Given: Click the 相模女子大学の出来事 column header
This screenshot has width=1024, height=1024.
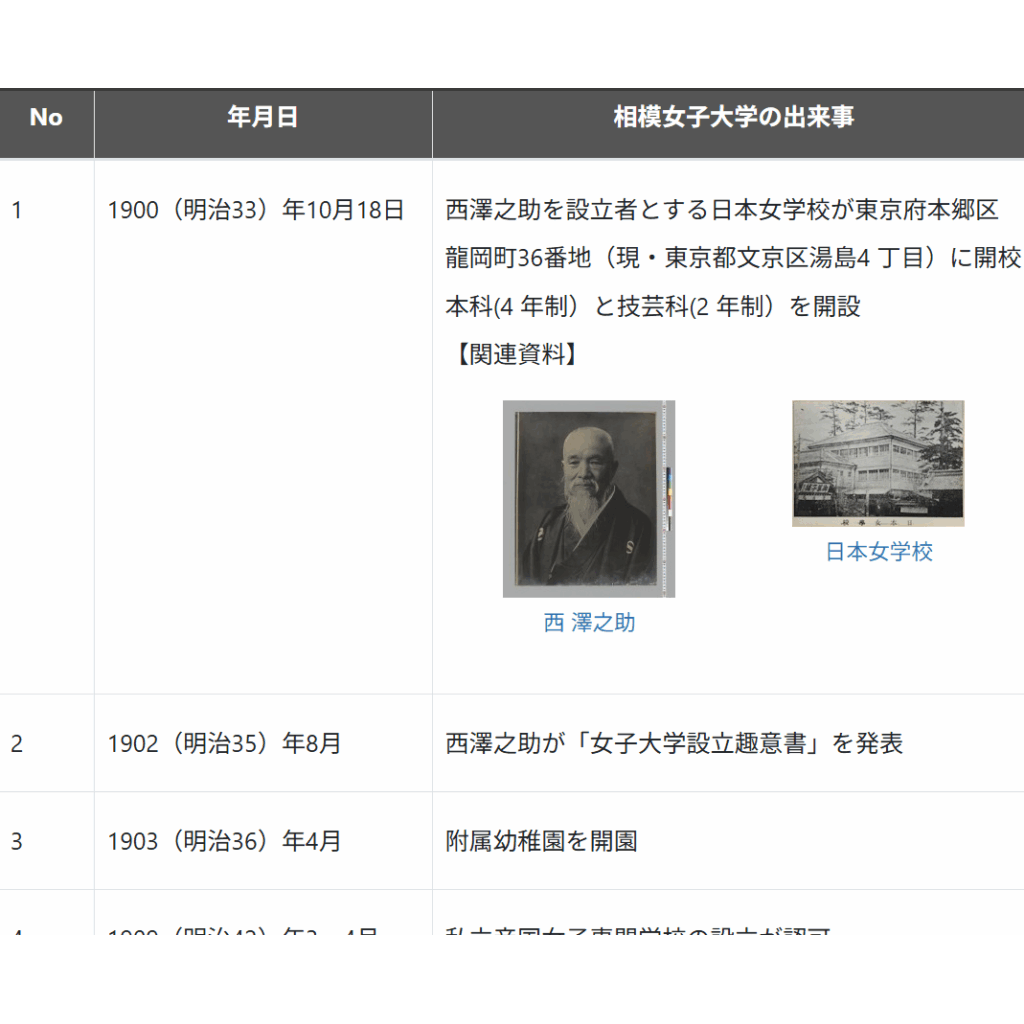Looking at the screenshot, I should (733, 118).
